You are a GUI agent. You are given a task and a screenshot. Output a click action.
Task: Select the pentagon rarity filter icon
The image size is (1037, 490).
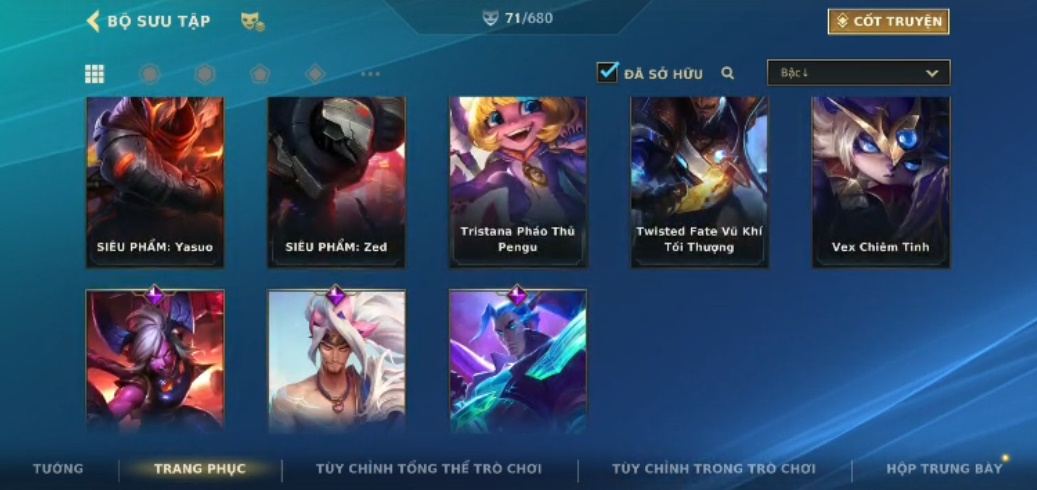click(260, 74)
